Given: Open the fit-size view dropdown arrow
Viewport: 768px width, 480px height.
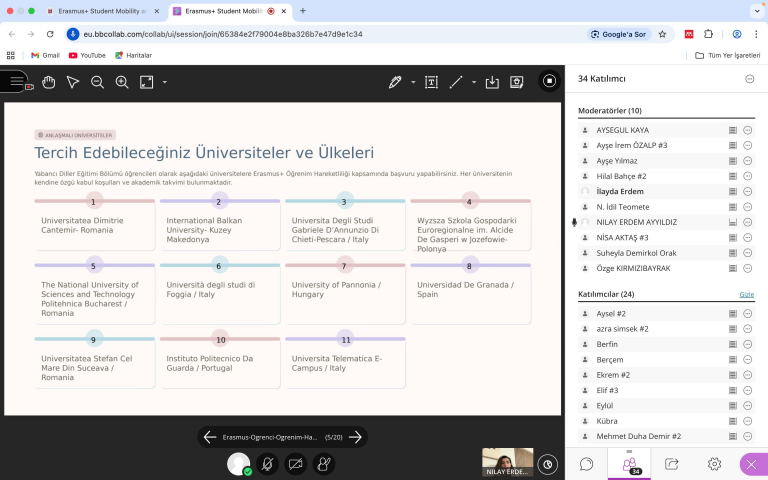Looking at the screenshot, I should point(165,82).
